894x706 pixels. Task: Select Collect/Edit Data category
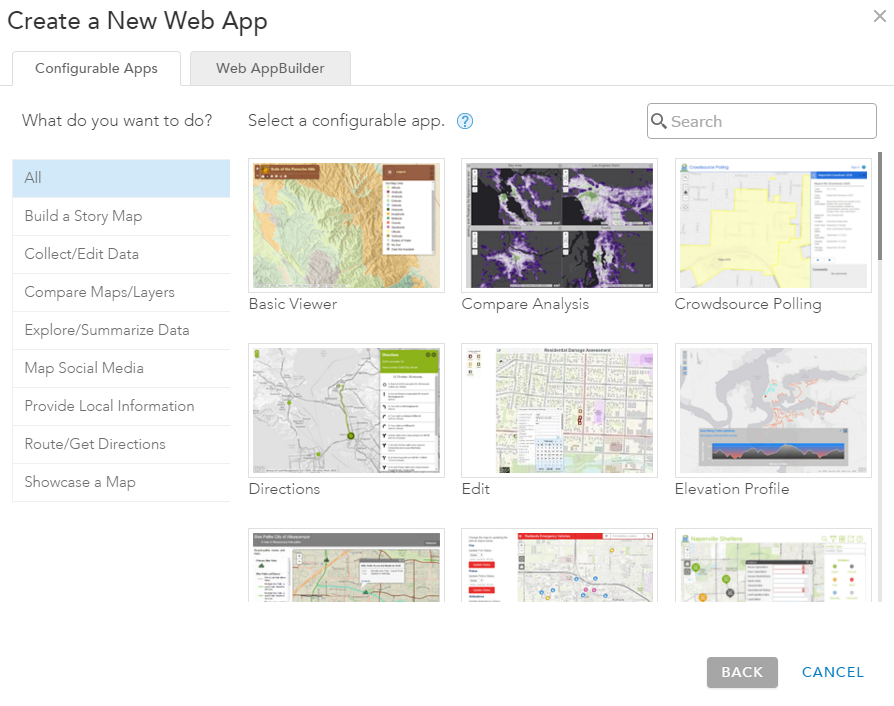click(121, 254)
